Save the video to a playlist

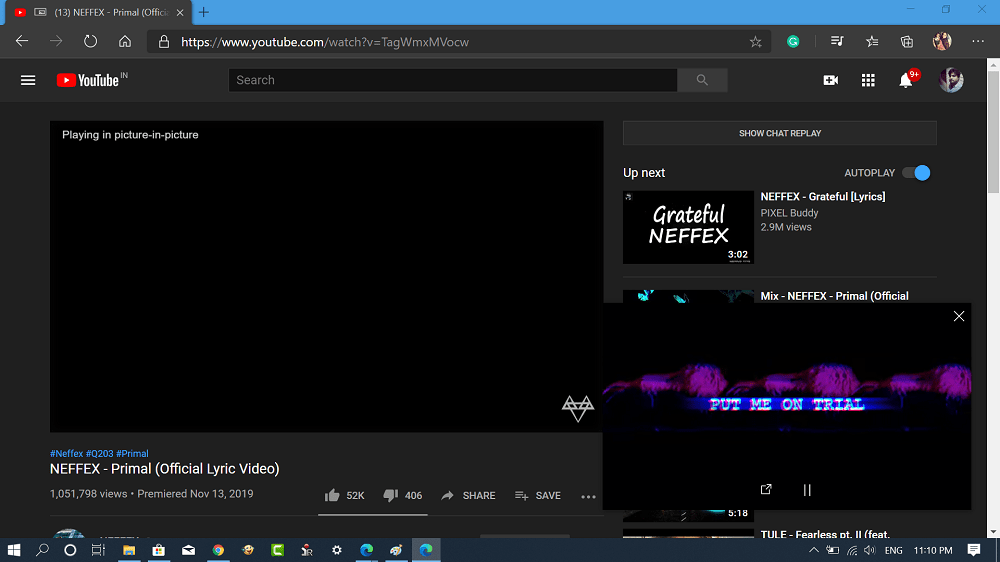[538, 496]
